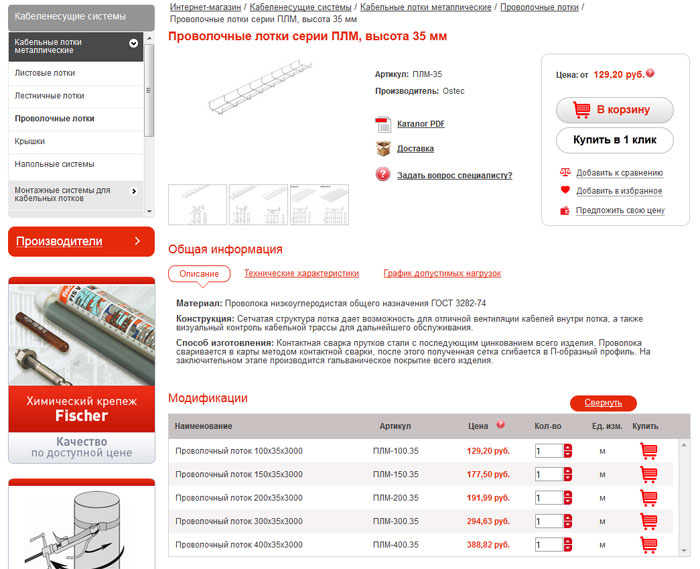Click the main wire tray product image

click(x=259, y=87)
